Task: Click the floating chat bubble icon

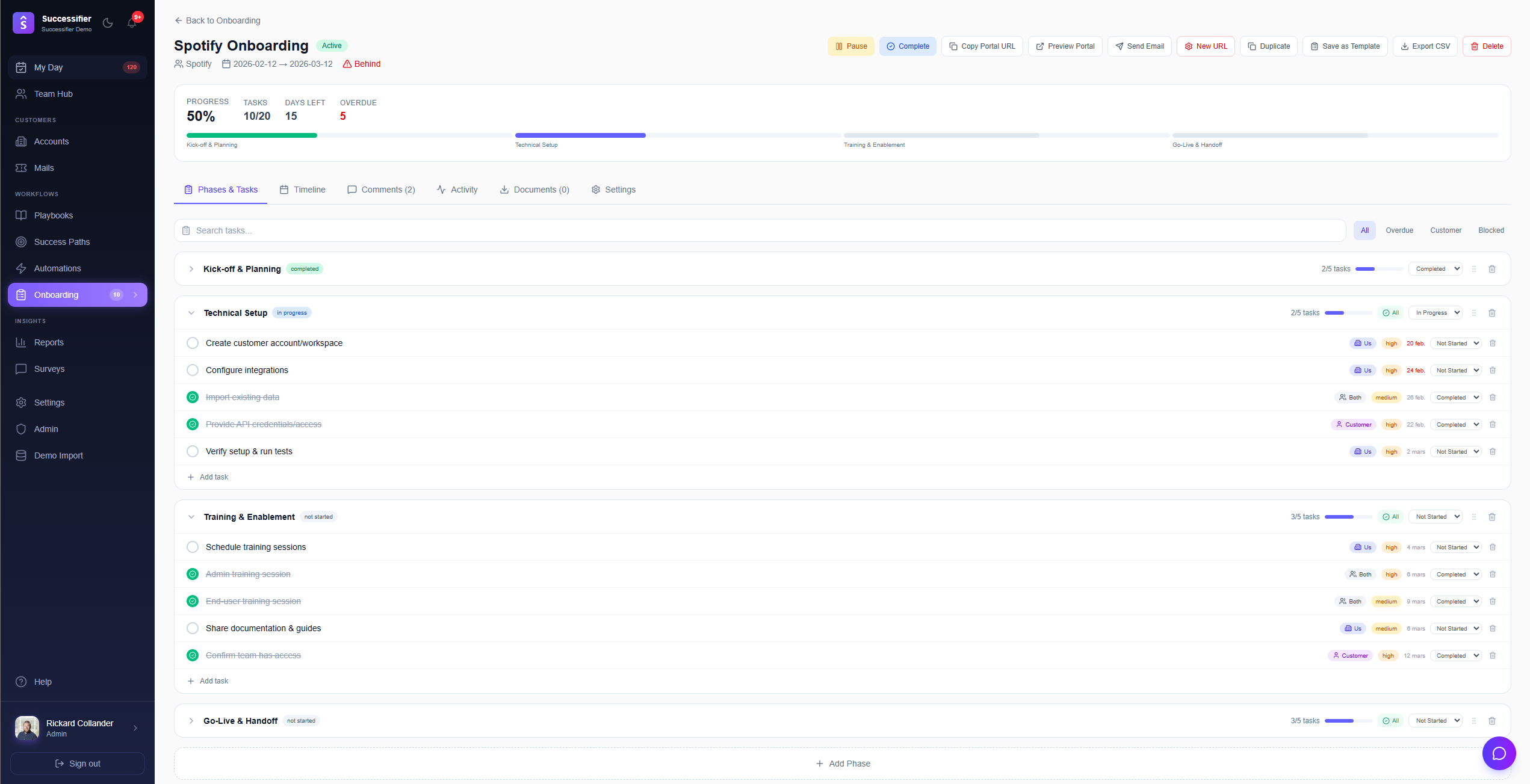Action: coord(1499,753)
